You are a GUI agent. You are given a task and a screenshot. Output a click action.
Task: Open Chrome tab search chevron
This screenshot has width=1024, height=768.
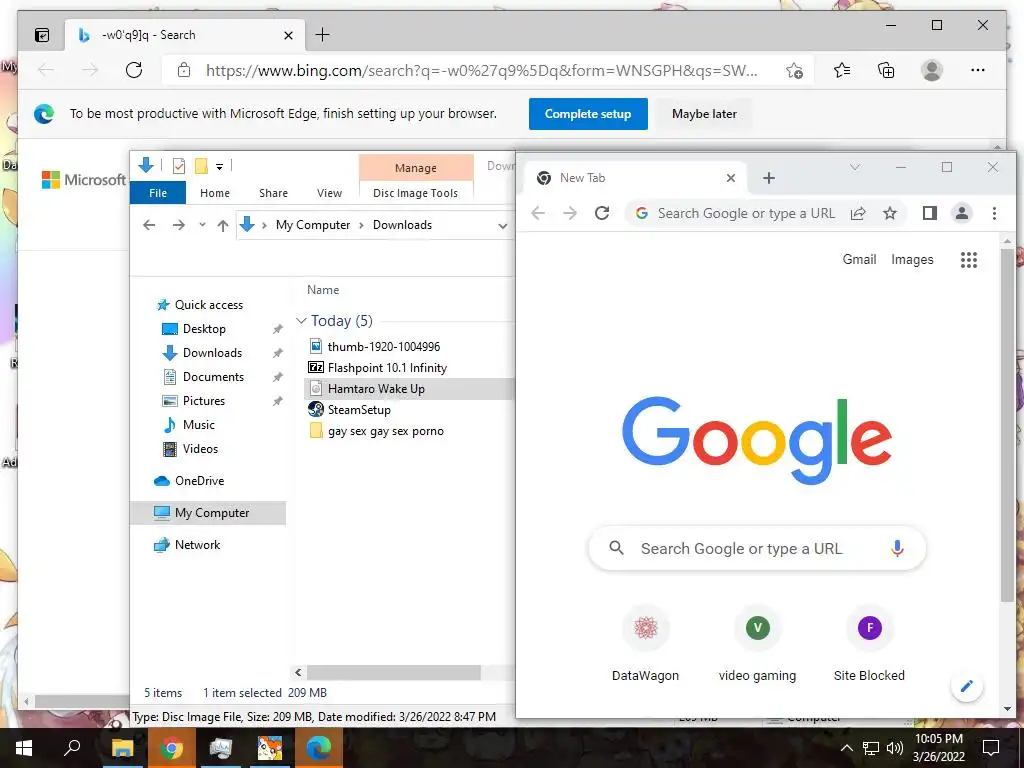tap(854, 167)
